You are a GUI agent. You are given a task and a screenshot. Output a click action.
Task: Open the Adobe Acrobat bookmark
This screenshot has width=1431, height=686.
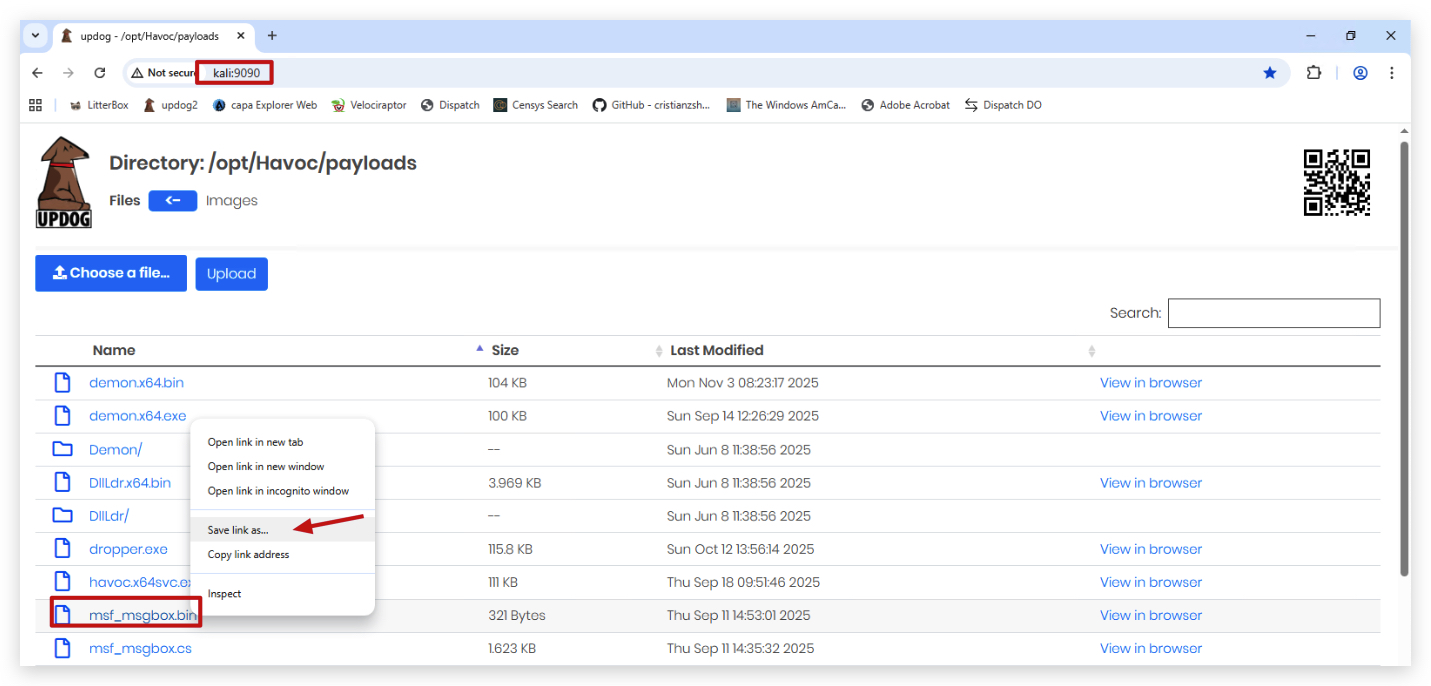pyautogui.click(x=905, y=105)
